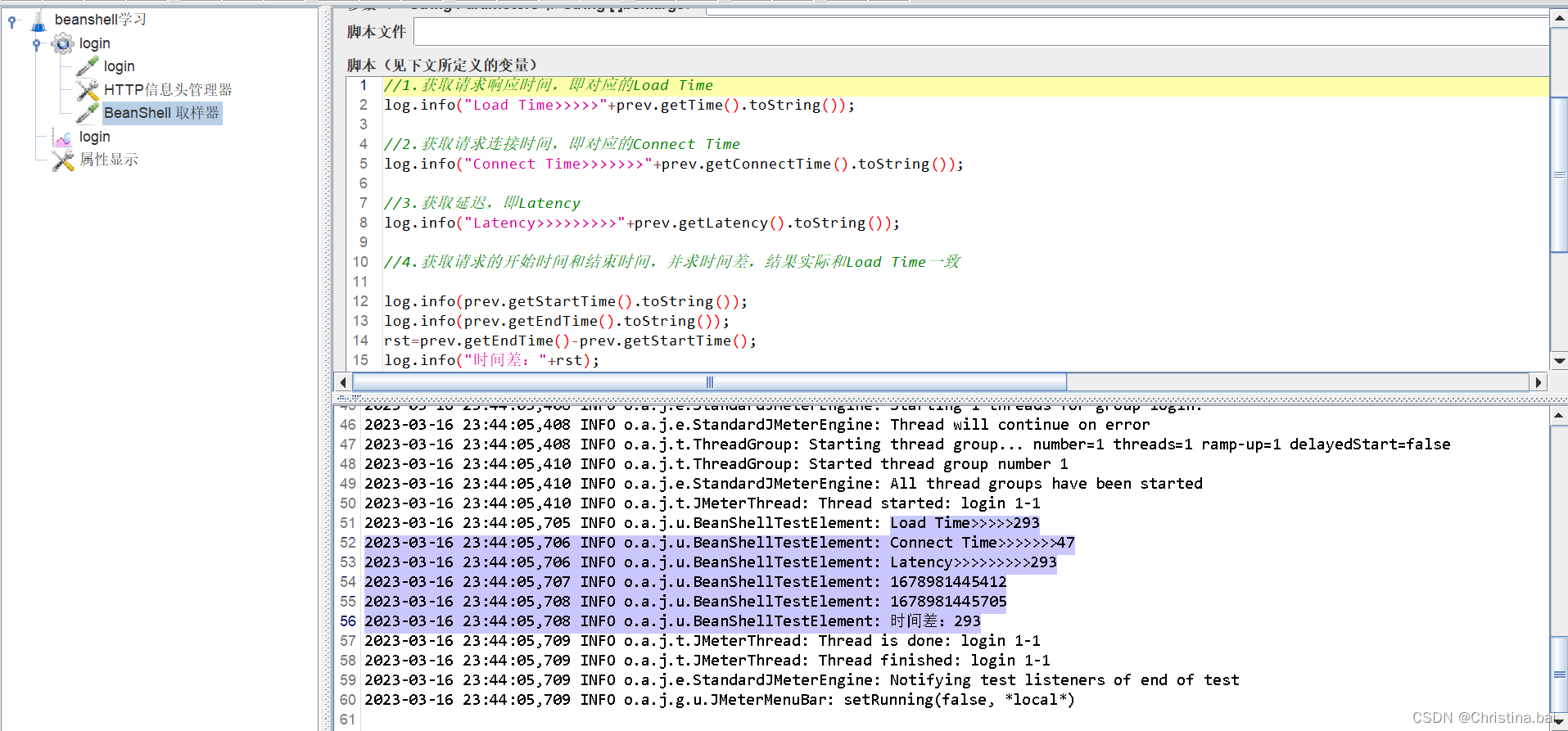Screen dimensions: 1568x731
Task: Click the script horizontal scrollbar left arrow
Action: 343,382
